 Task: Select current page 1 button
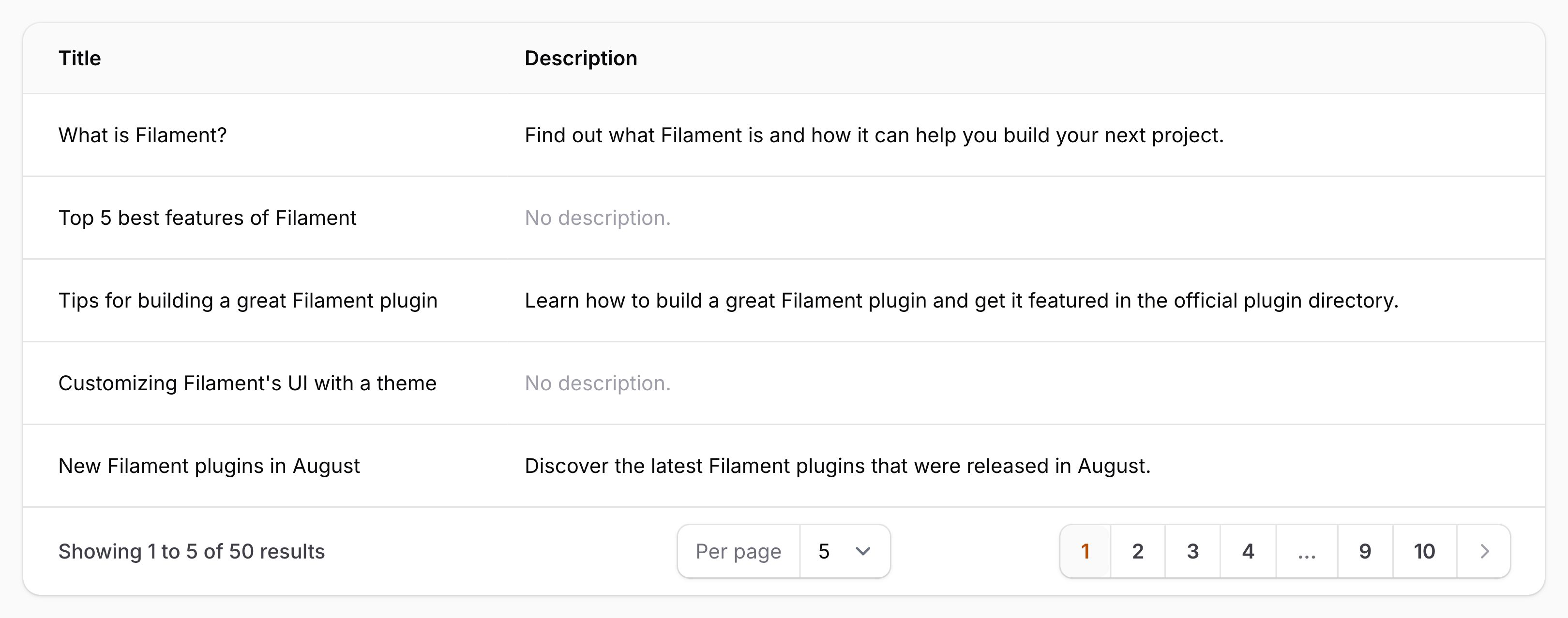1085,551
